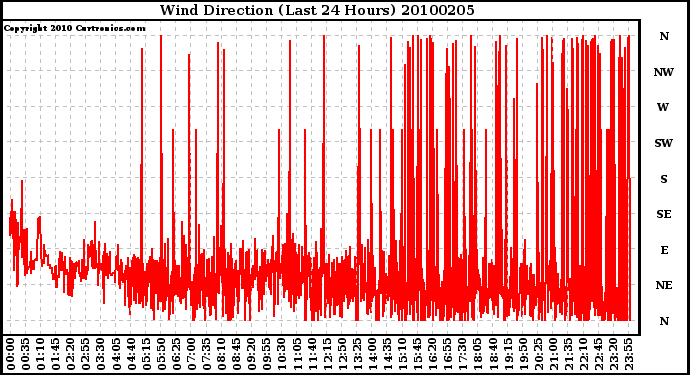Click the 16:20 time axis label
The height and width of the screenshot is (375, 690).
[432, 355]
